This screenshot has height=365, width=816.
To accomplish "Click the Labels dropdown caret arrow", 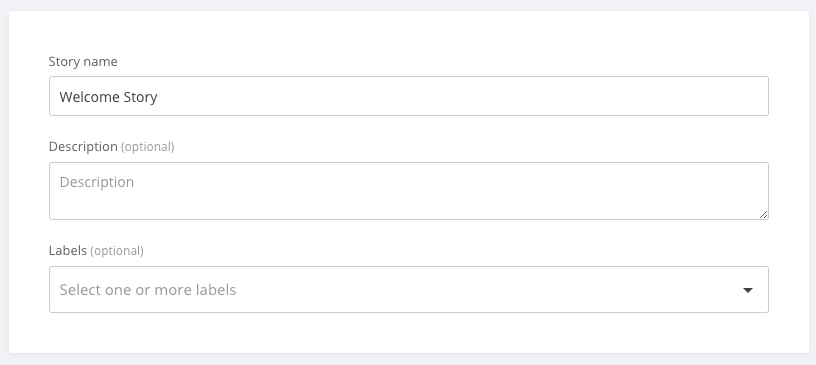I will (747, 290).
